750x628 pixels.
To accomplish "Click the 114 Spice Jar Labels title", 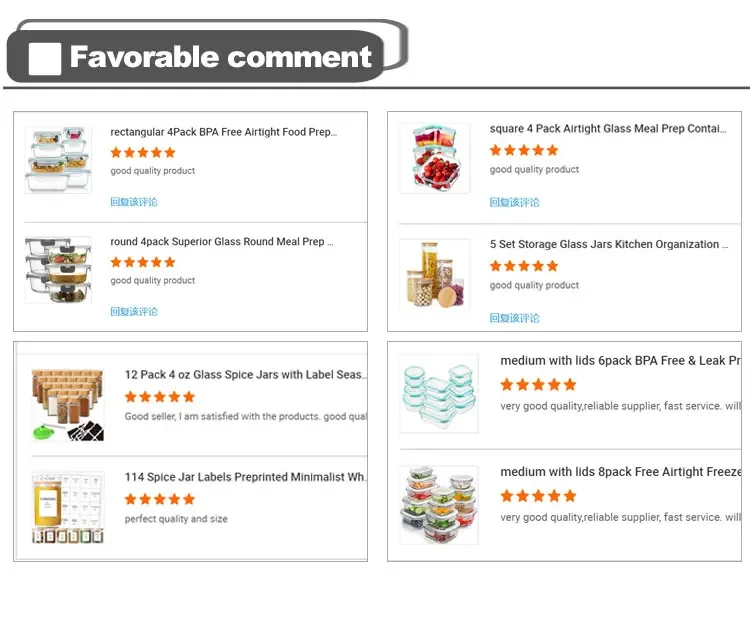I will 245,478.
